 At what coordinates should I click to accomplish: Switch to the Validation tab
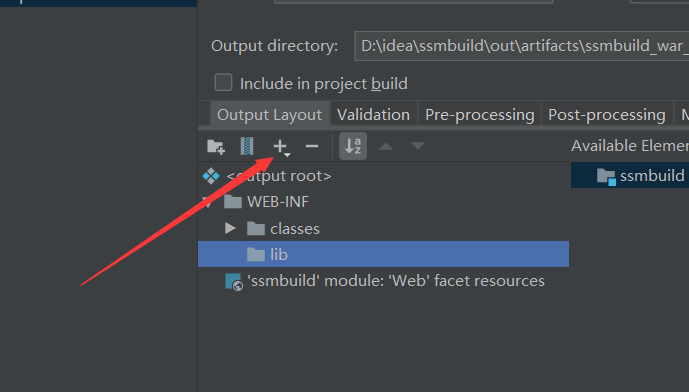point(373,115)
